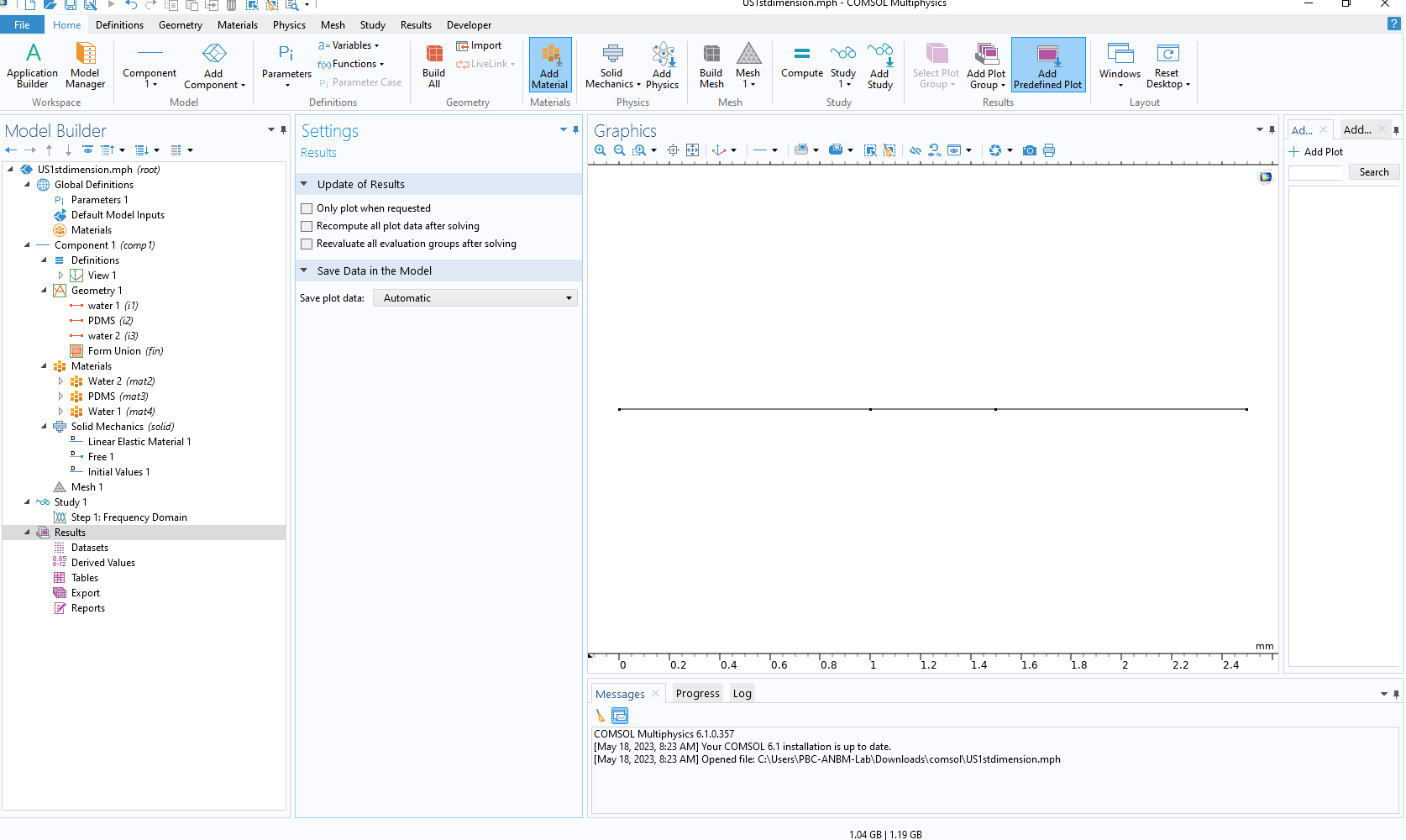Toggle Reevaluate all evaluation groups after solving

point(307,244)
